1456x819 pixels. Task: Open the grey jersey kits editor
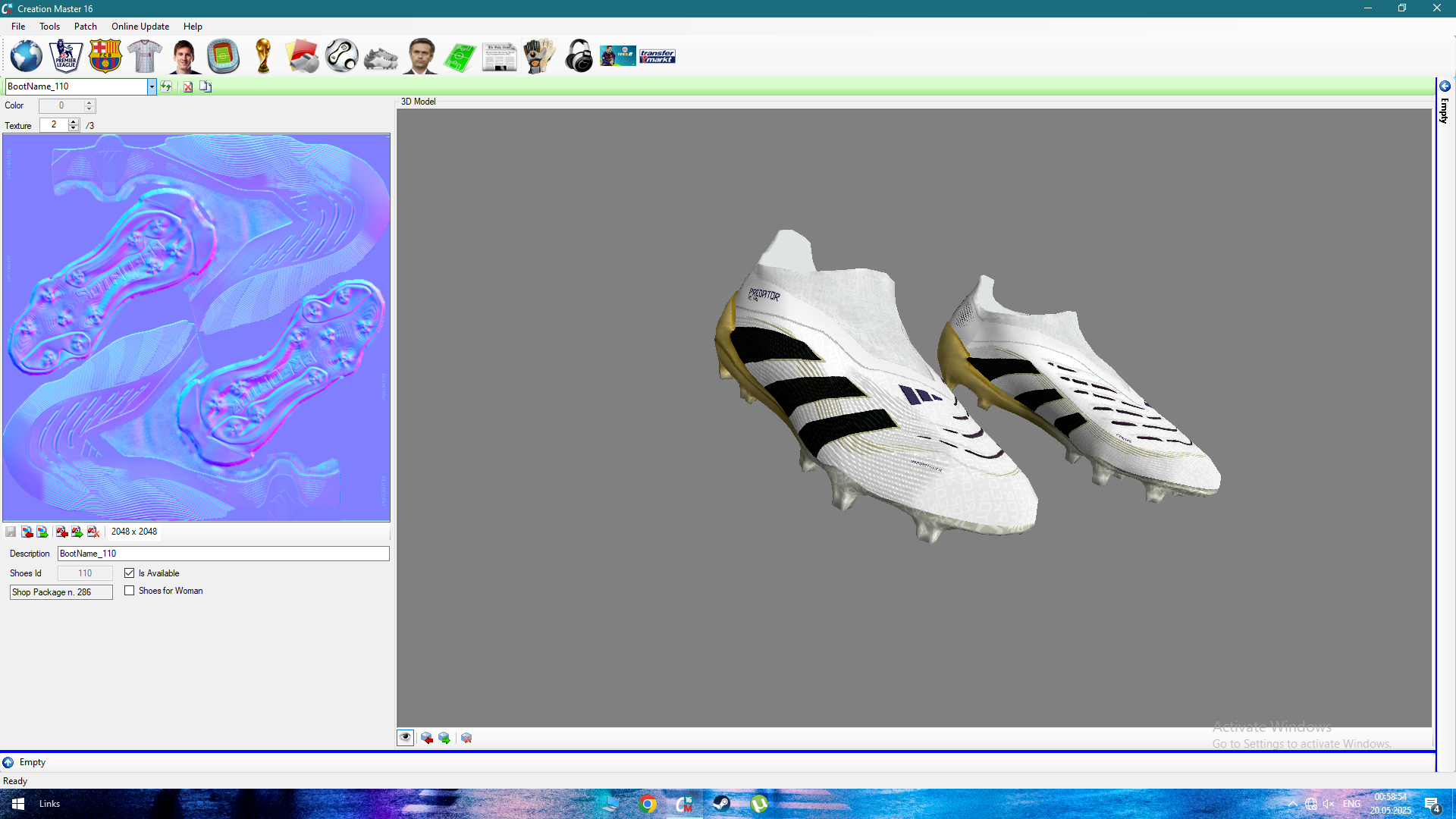click(145, 57)
